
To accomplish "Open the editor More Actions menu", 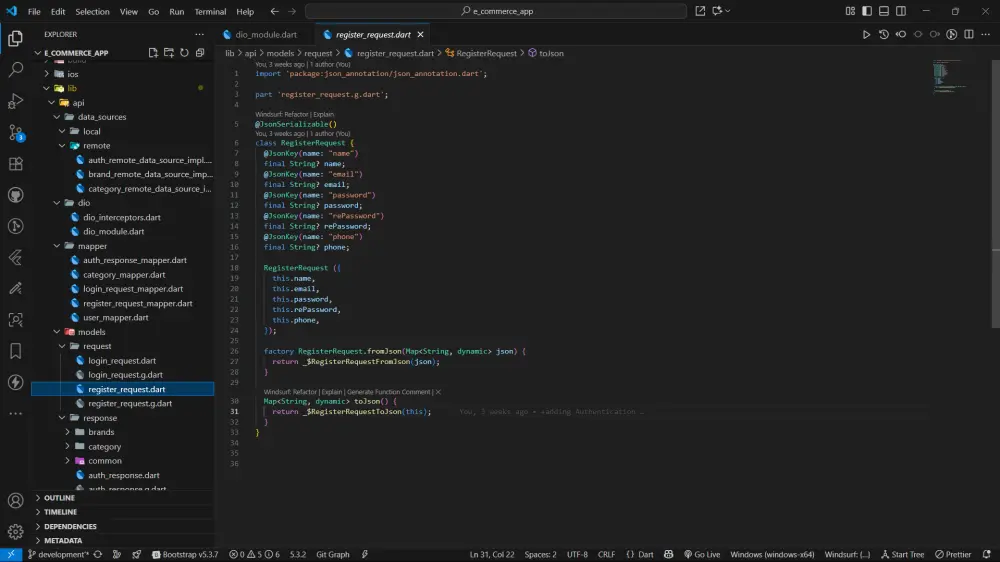I will pyautogui.click(x=986, y=34).
